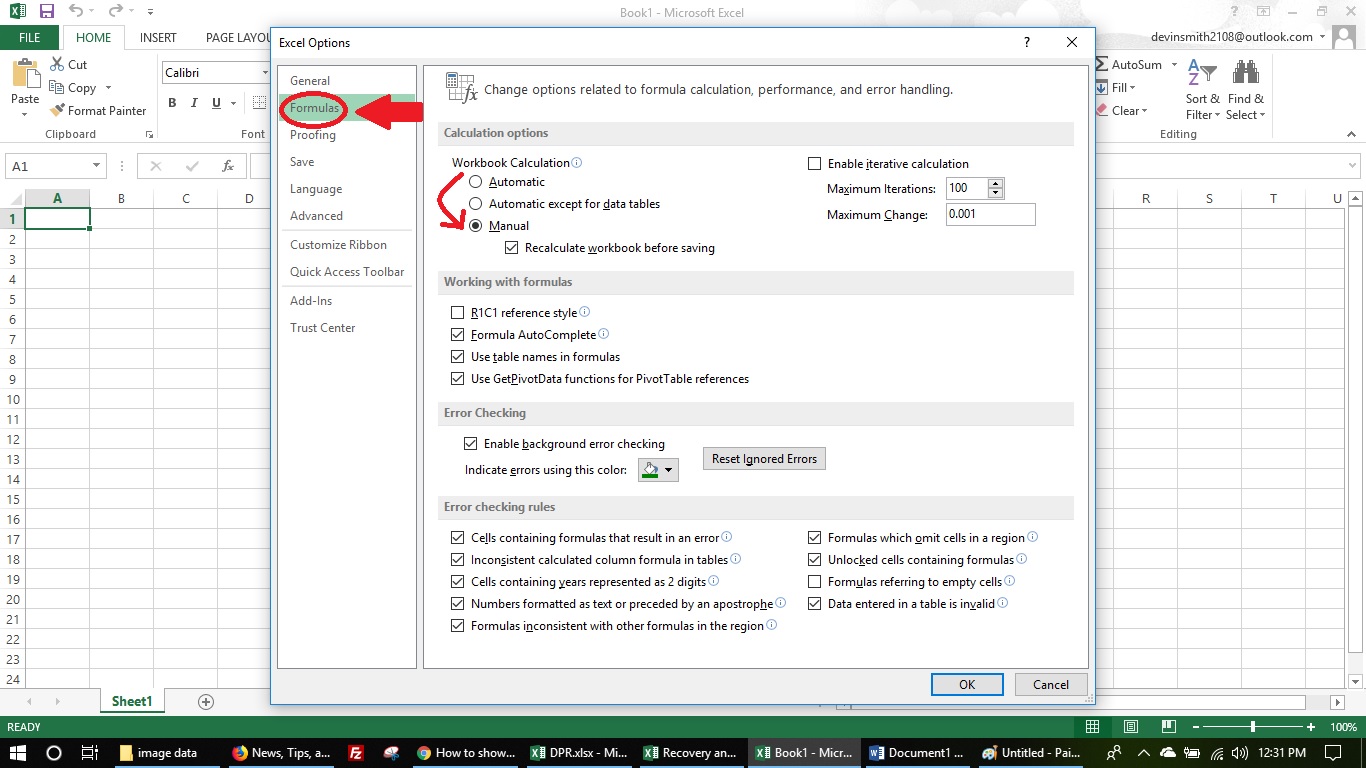Click the Cancel button in dialog
Viewport: 1366px width, 768px height.
pos(1051,685)
